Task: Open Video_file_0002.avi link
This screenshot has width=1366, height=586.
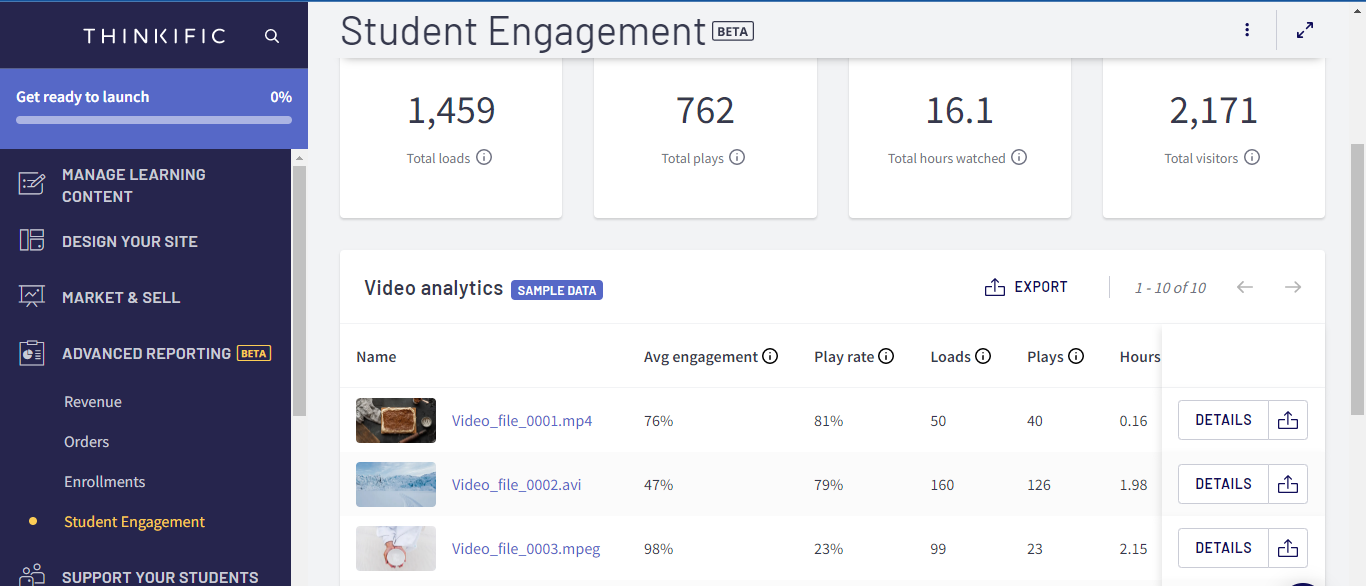Action: 516,485
